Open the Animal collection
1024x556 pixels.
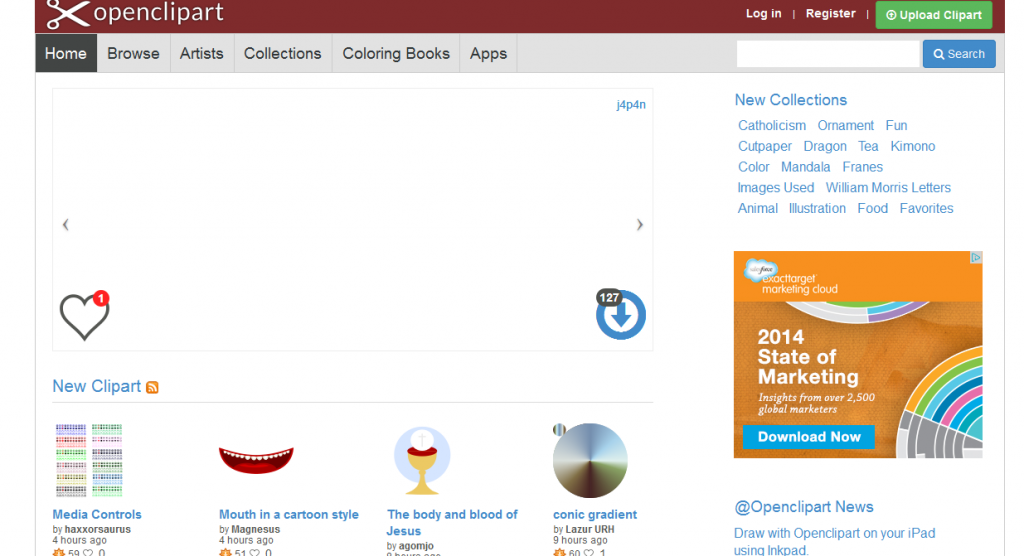click(758, 208)
